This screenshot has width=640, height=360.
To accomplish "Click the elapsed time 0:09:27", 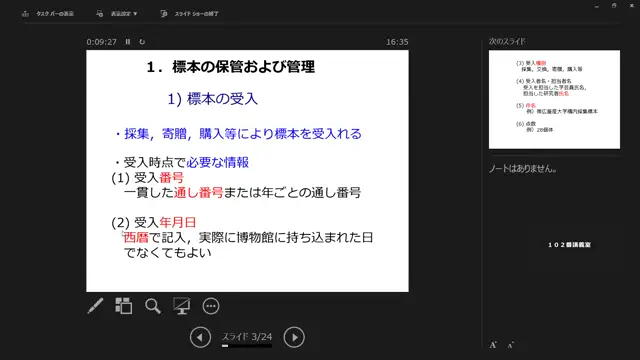I will tap(101, 42).
